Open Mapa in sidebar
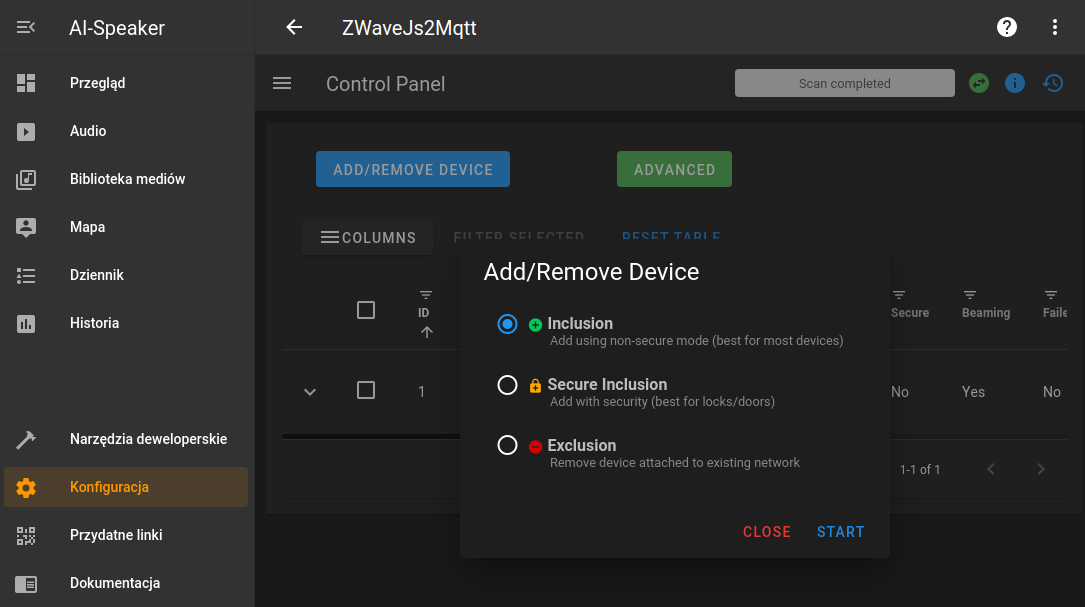The width and height of the screenshot is (1085, 607). coord(127,227)
